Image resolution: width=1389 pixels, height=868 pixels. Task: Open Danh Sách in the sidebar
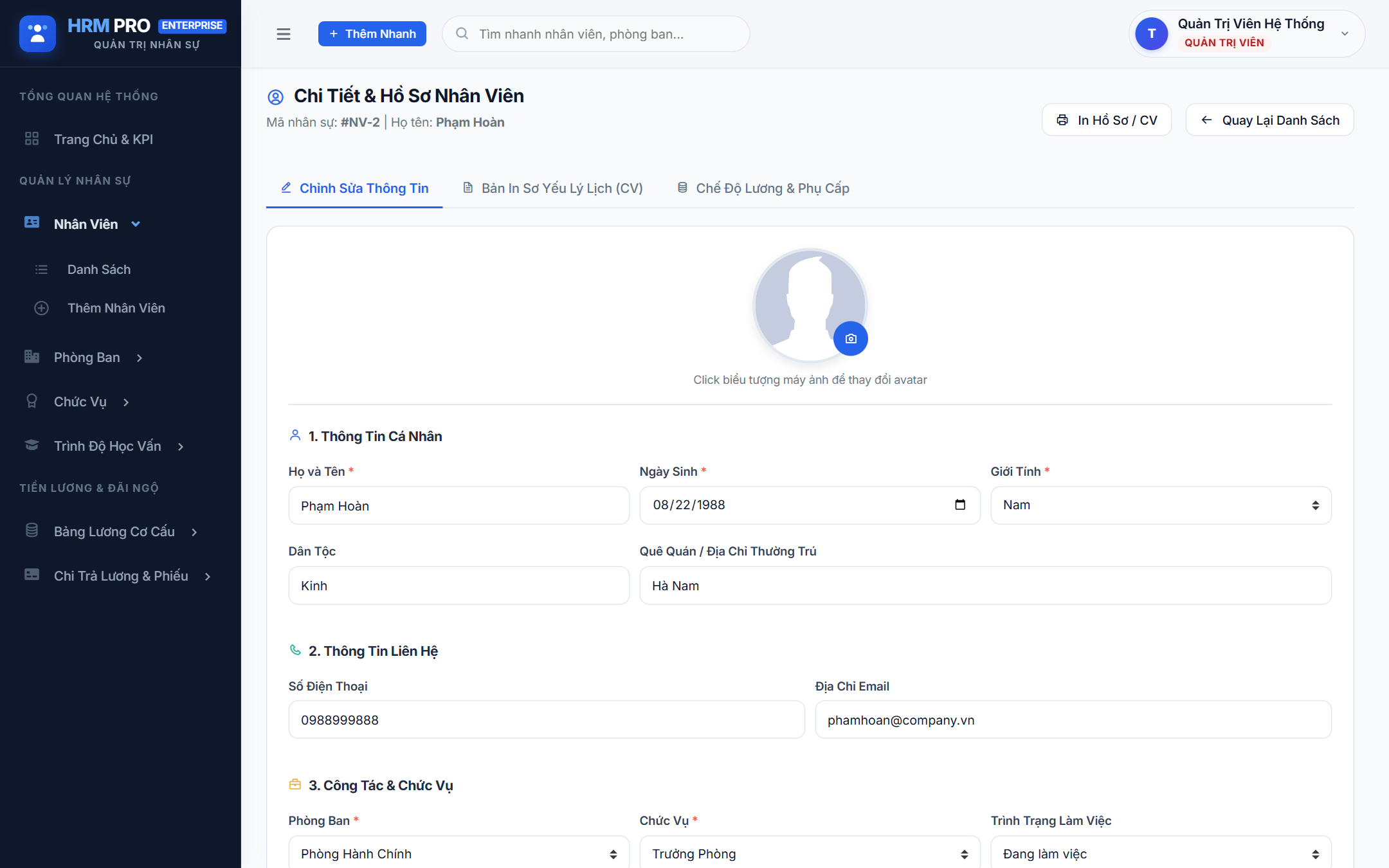[x=99, y=269]
